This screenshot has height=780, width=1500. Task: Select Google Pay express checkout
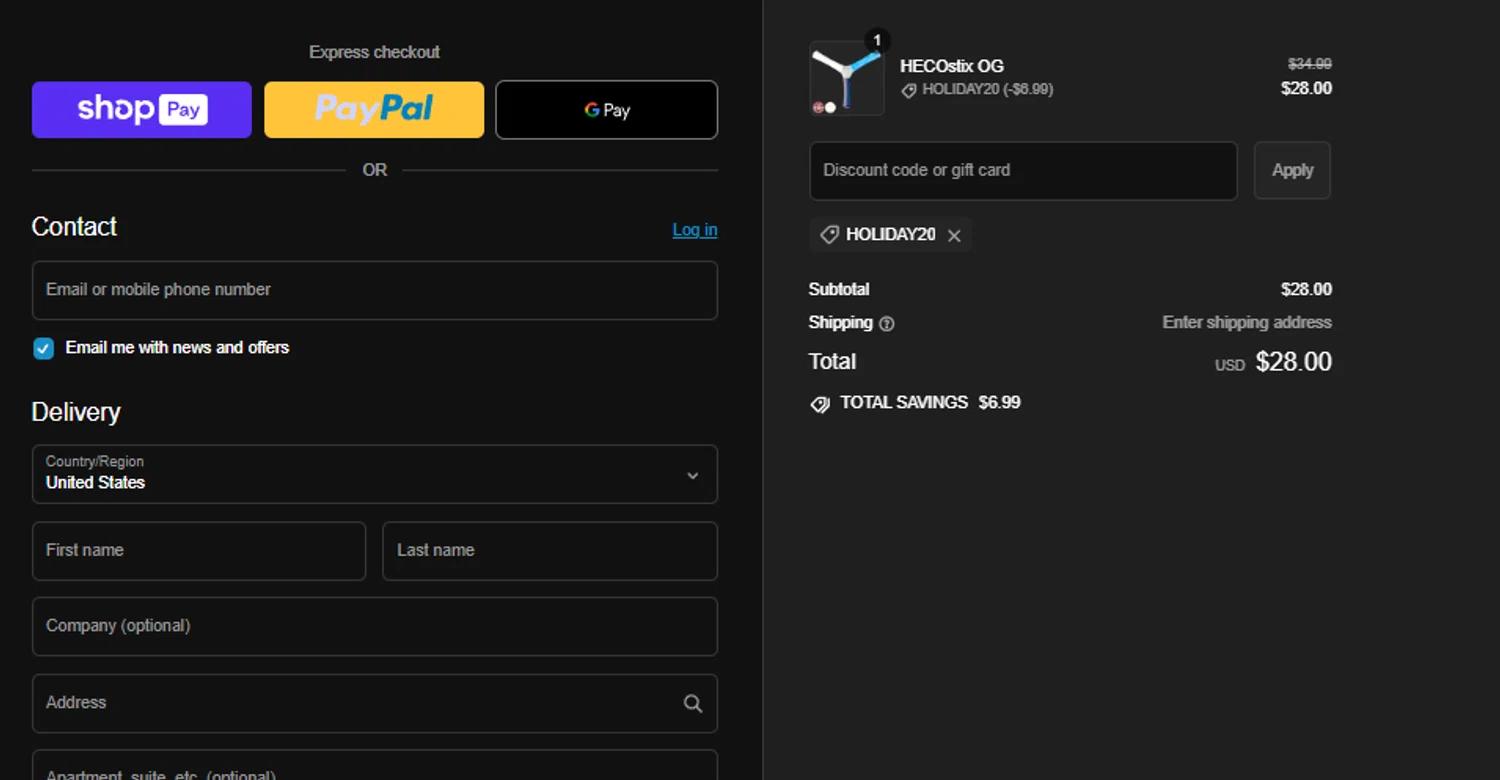click(607, 110)
